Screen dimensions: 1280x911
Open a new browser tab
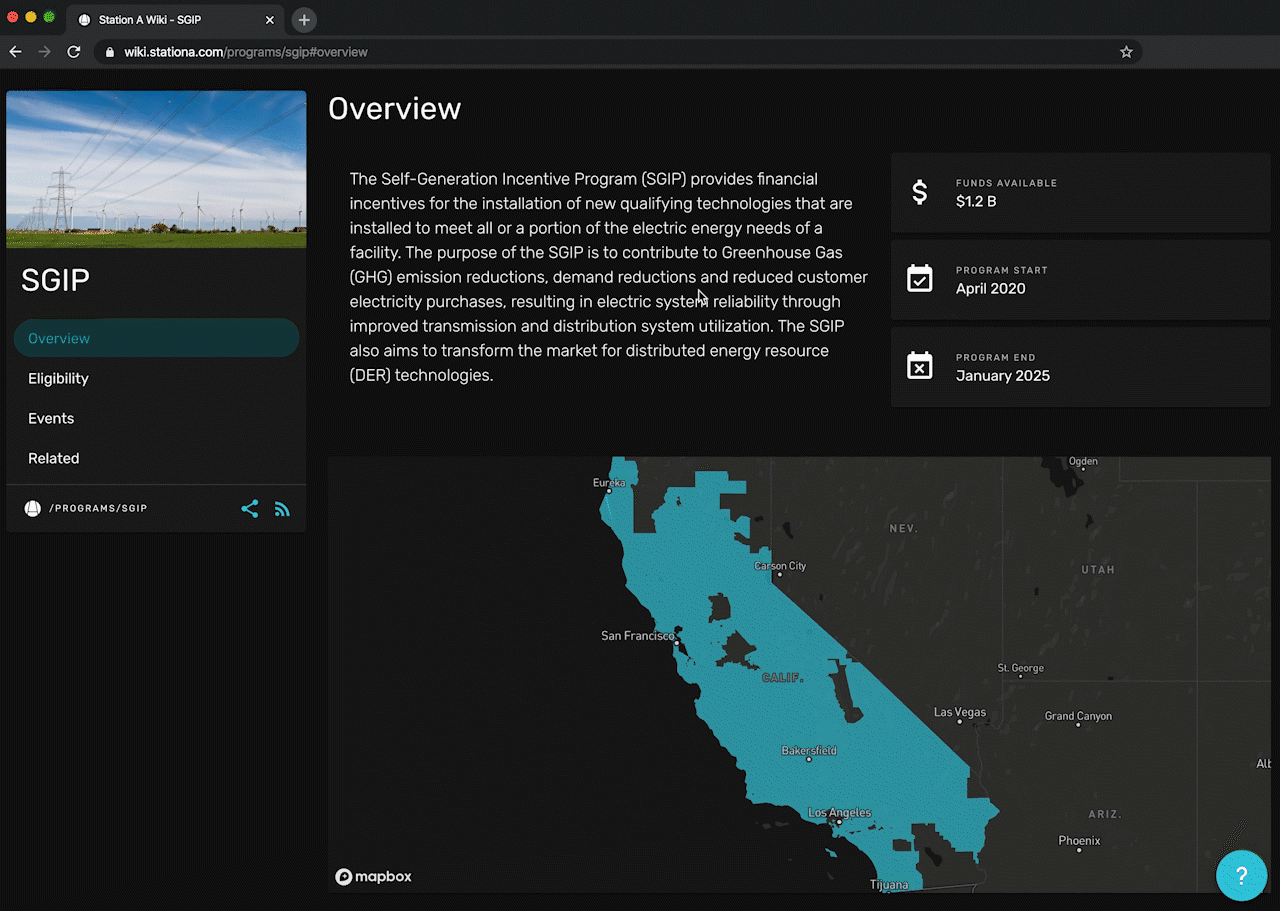(x=304, y=20)
